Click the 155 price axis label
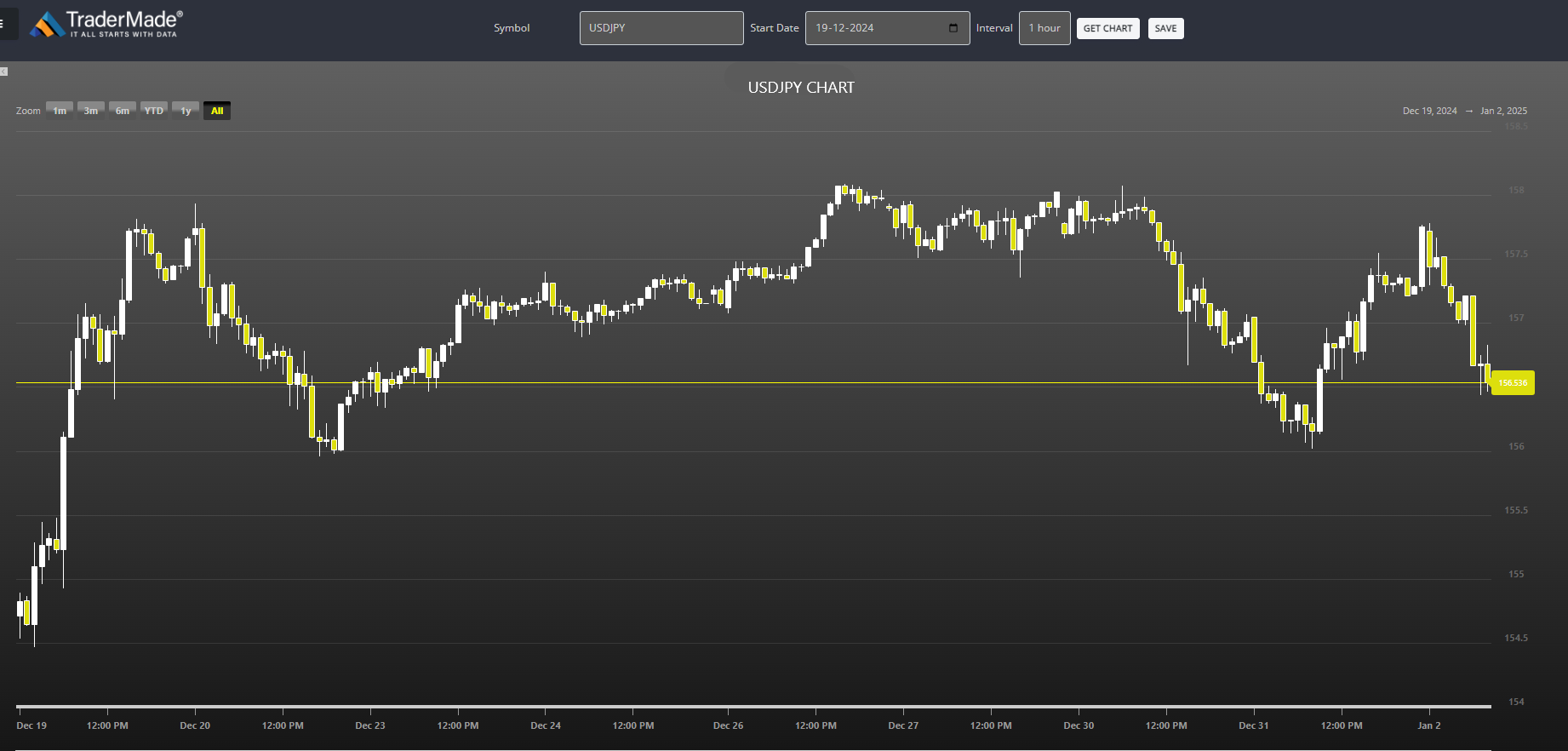The height and width of the screenshot is (751, 1568). [x=1516, y=574]
